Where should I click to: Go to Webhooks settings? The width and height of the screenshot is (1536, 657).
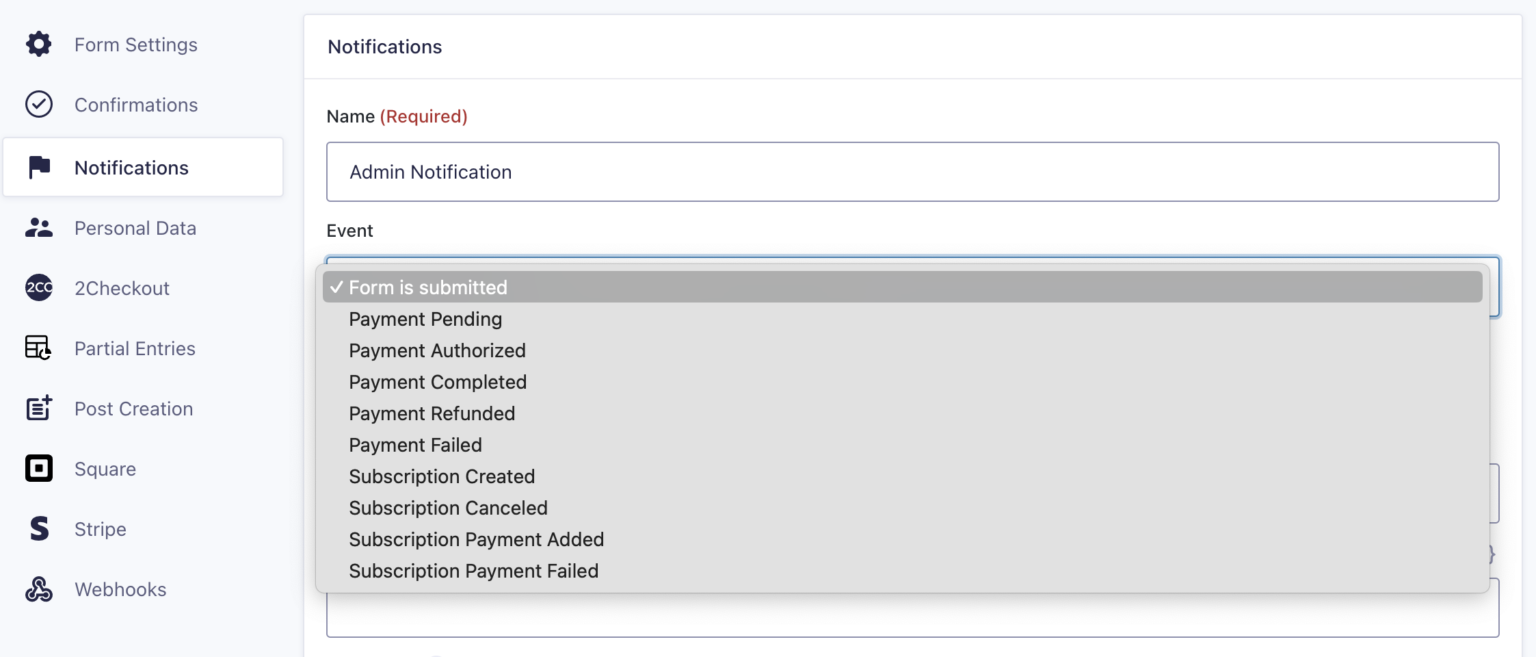click(x=120, y=589)
